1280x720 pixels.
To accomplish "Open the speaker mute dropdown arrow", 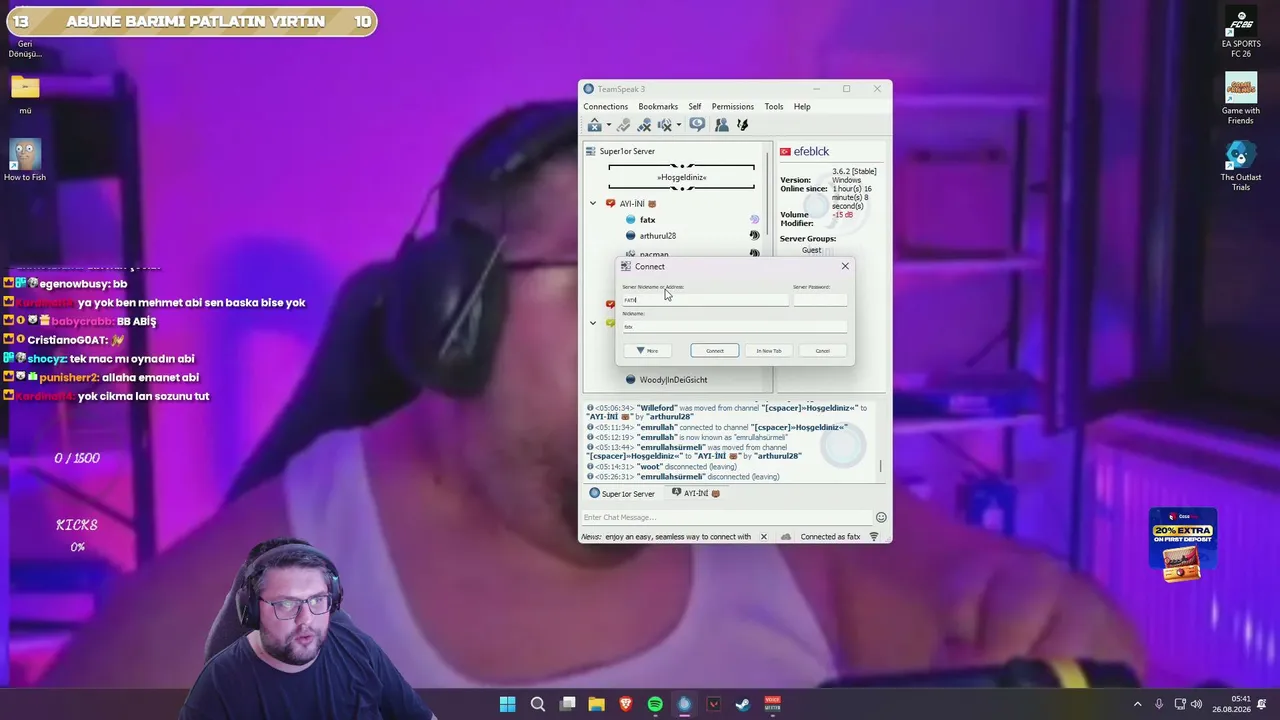I will point(678,126).
